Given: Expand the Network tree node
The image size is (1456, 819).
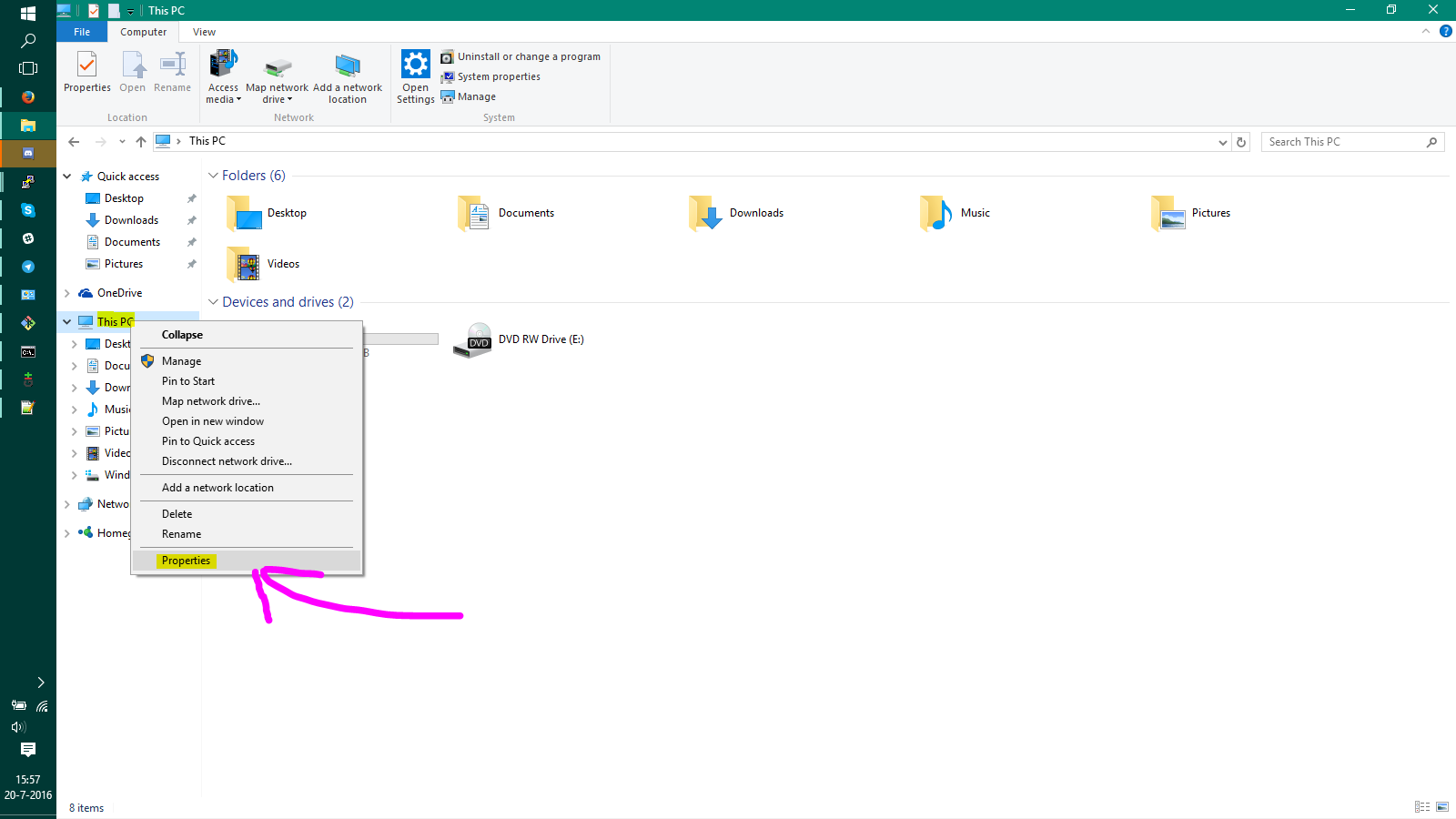Looking at the screenshot, I should (66, 504).
